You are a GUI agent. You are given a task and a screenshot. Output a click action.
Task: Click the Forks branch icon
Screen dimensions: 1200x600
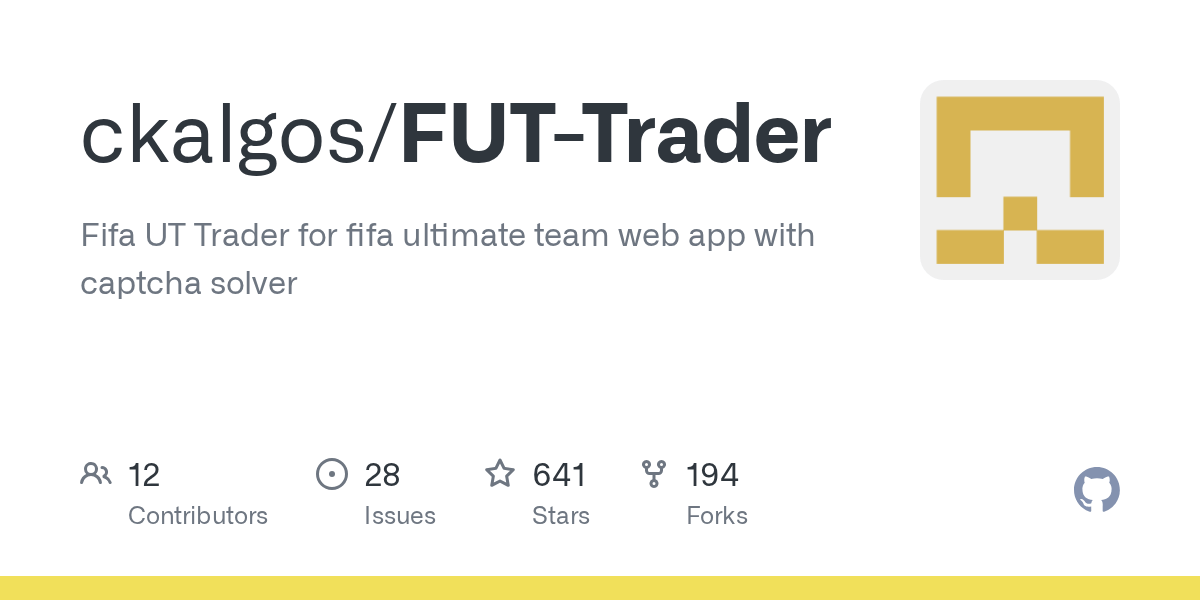pyautogui.click(x=654, y=474)
